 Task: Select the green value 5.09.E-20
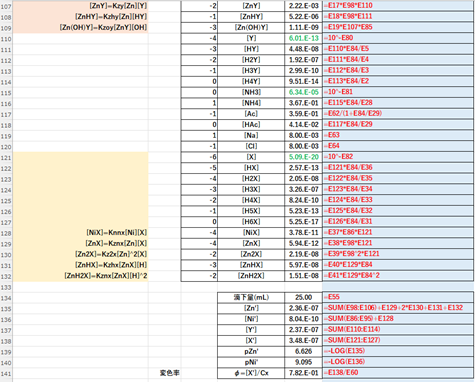303,157
